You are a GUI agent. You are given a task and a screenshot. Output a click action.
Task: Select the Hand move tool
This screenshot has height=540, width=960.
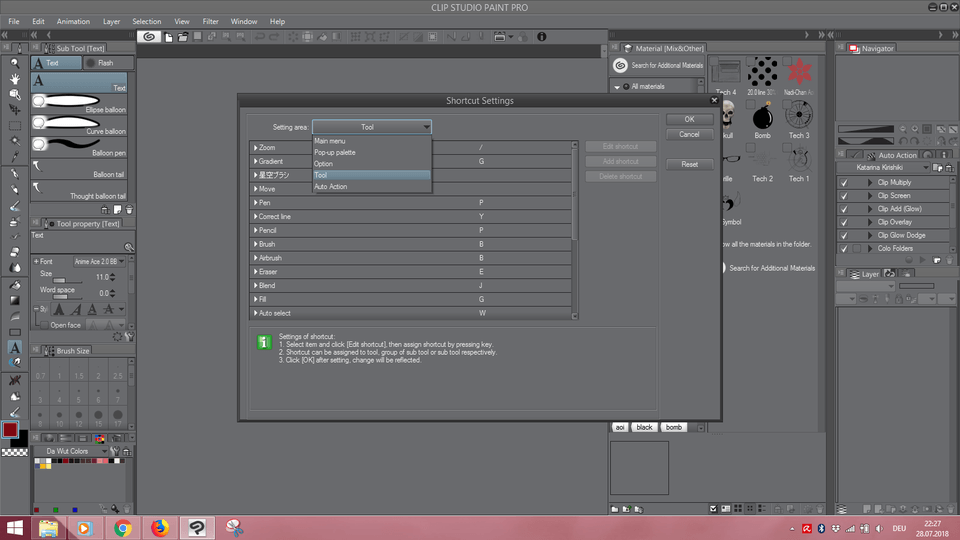coord(15,79)
